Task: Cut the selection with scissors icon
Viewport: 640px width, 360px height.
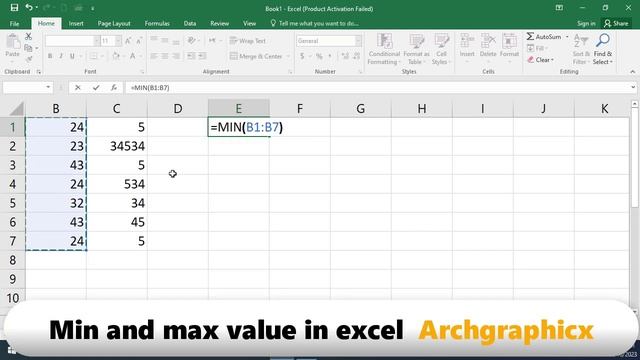Action: (x=28, y=37)
